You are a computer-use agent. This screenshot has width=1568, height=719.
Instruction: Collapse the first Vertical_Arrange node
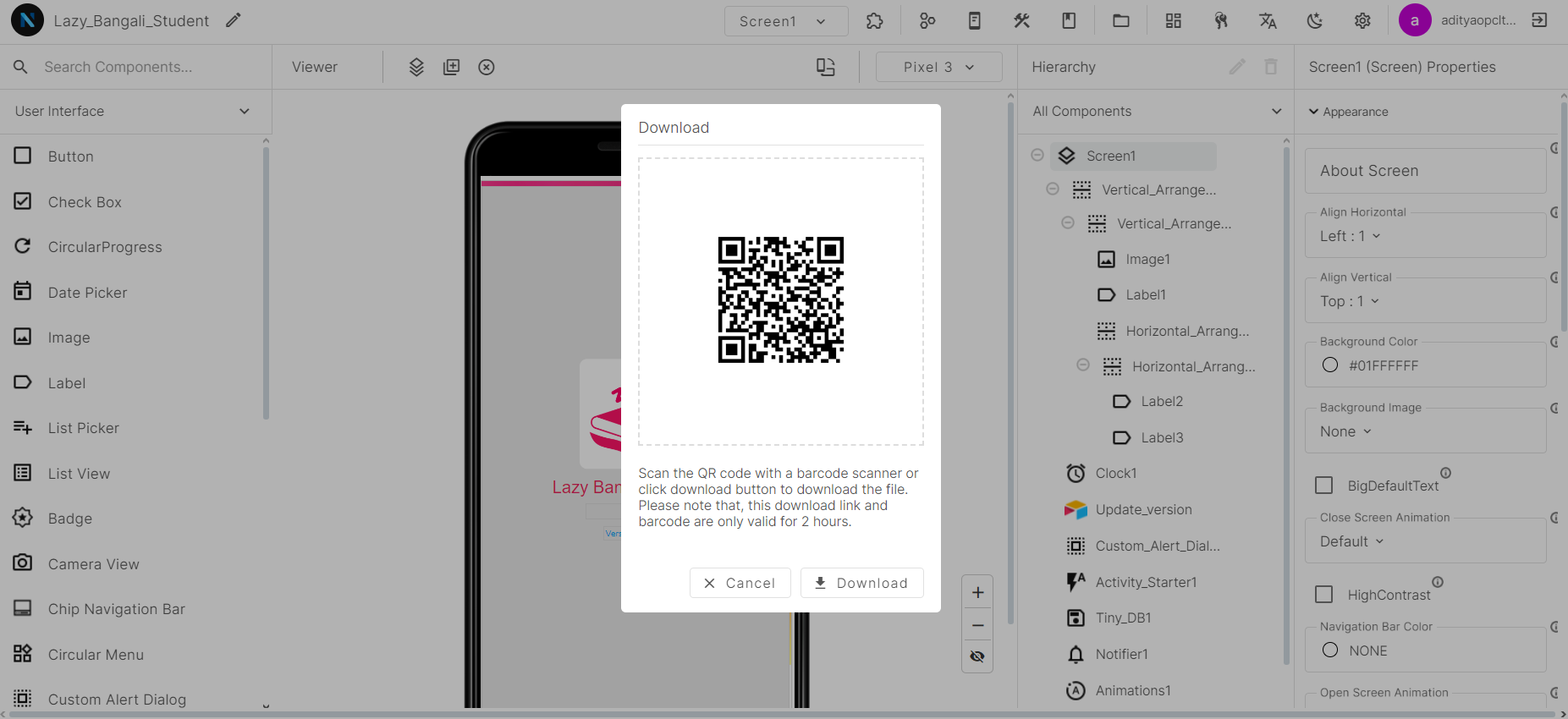tap(1053, 189)
